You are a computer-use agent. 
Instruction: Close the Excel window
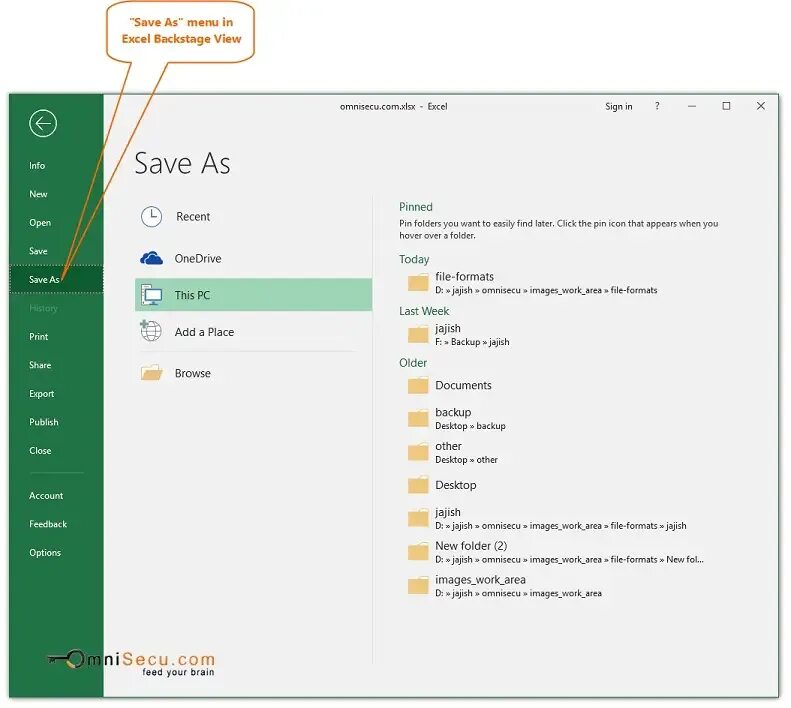[761, 106]
